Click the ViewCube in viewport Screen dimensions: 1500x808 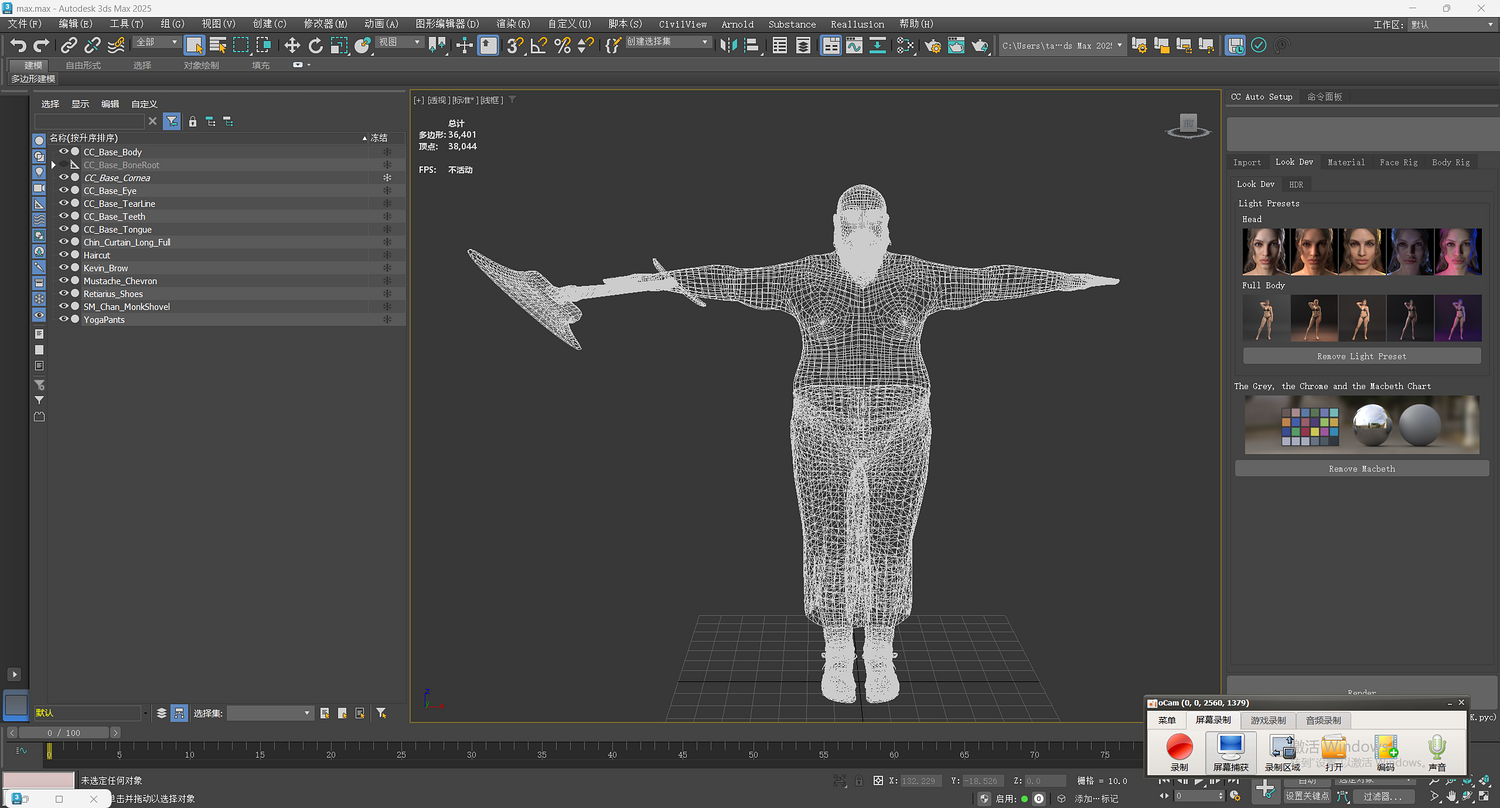(x=1187, y=125)
